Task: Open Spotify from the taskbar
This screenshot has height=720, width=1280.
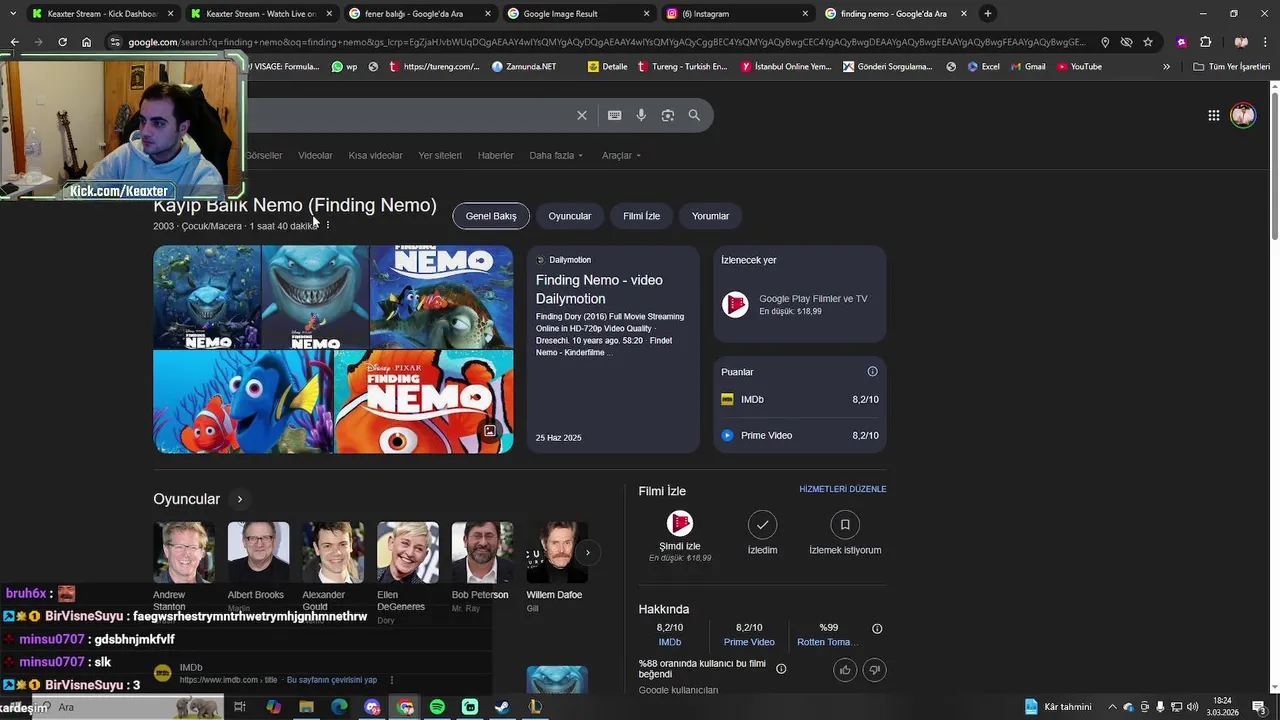Action: (437, 707)
